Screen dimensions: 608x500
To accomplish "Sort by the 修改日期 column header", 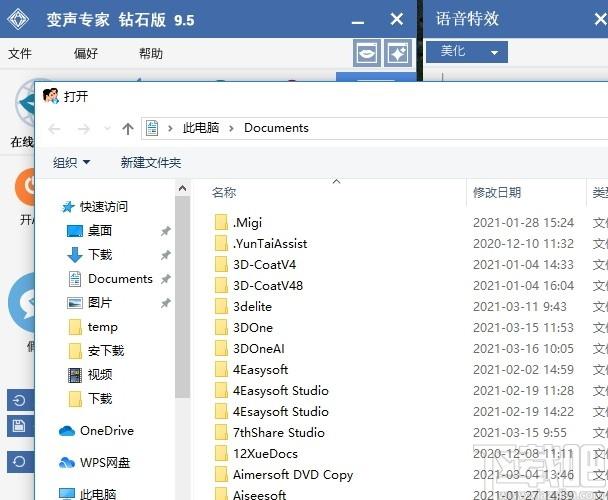I will [x=497, y=192].
